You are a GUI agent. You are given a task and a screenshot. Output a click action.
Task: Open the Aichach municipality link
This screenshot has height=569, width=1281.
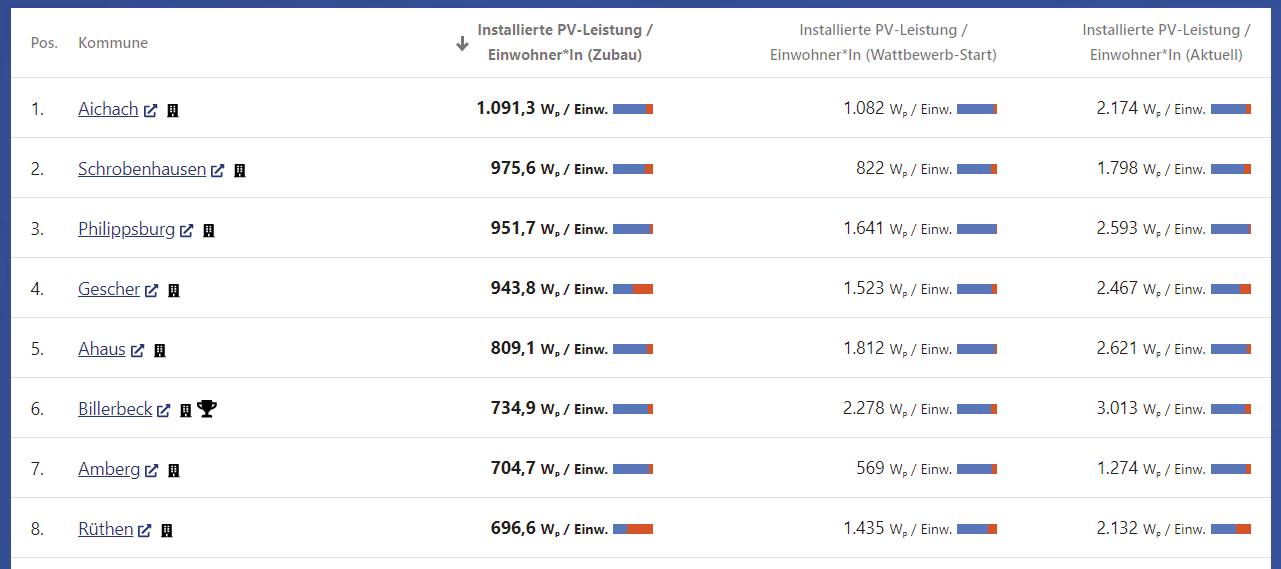[108, 109]
